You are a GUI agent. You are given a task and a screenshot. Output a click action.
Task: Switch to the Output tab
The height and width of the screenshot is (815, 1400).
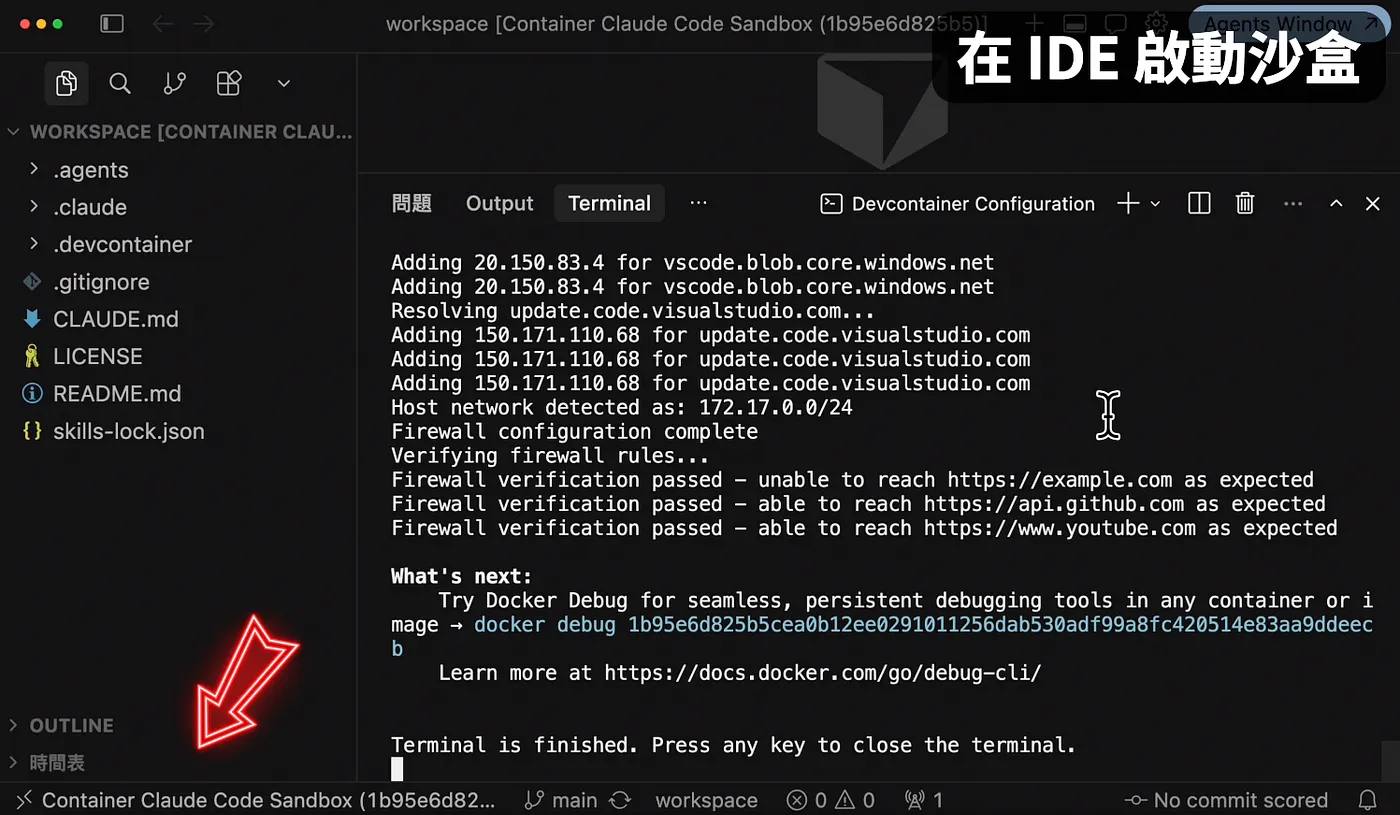point(500,204)
